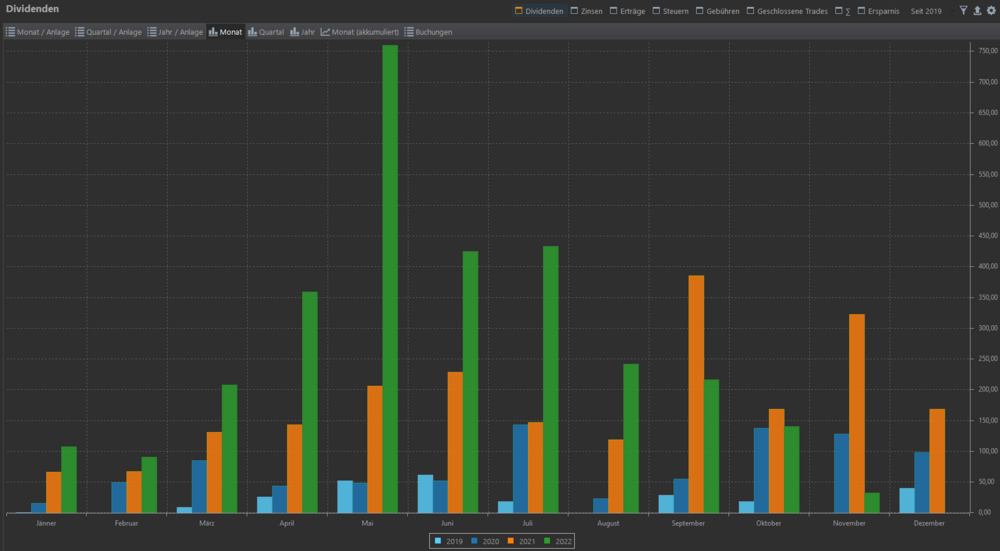Screen dimensions: 1000x551
Task: Toggle the Gebühren checkbox
Action: [x=697, y=11]
